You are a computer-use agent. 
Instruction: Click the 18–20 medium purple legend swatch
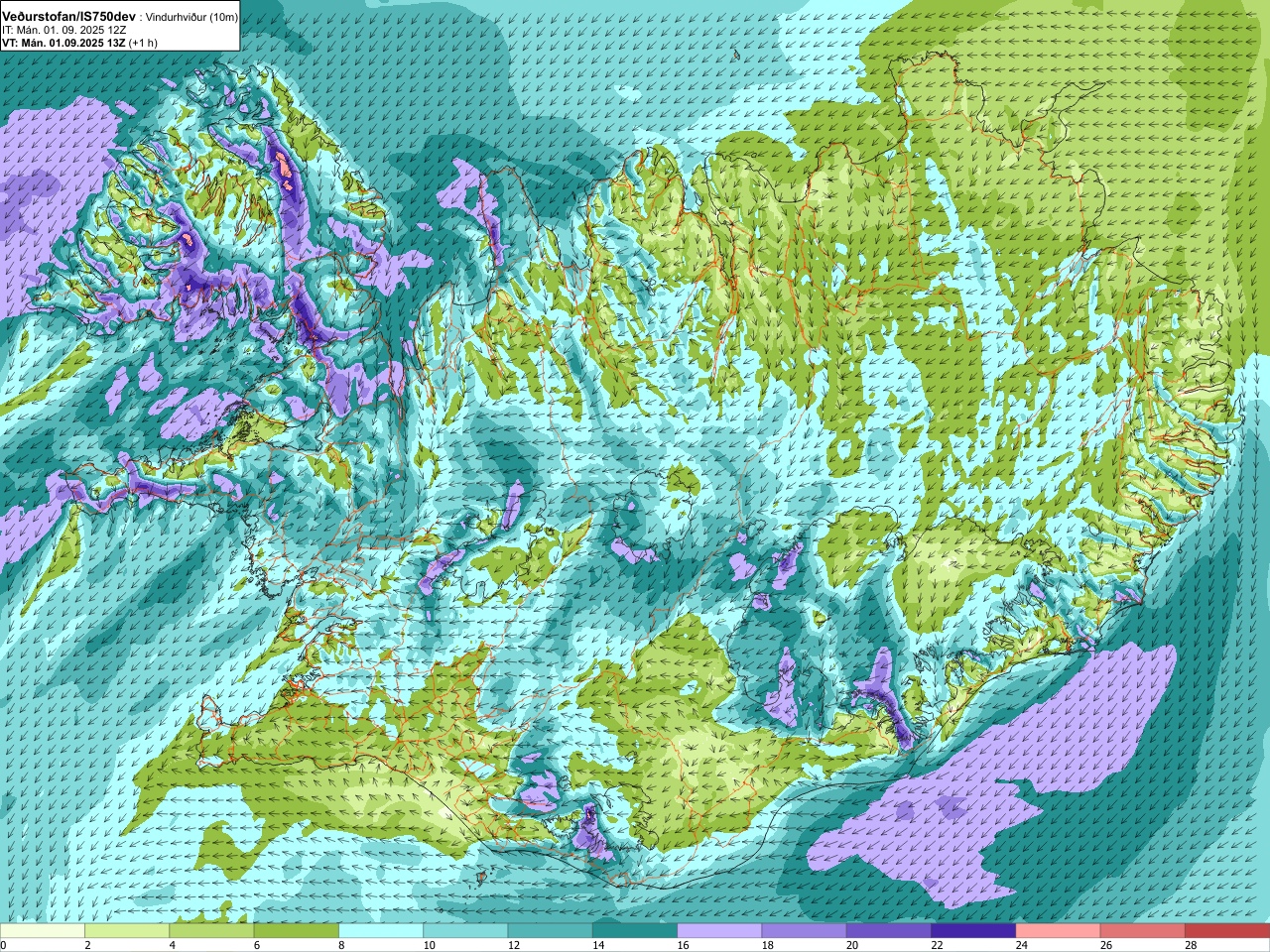(805, 931)
